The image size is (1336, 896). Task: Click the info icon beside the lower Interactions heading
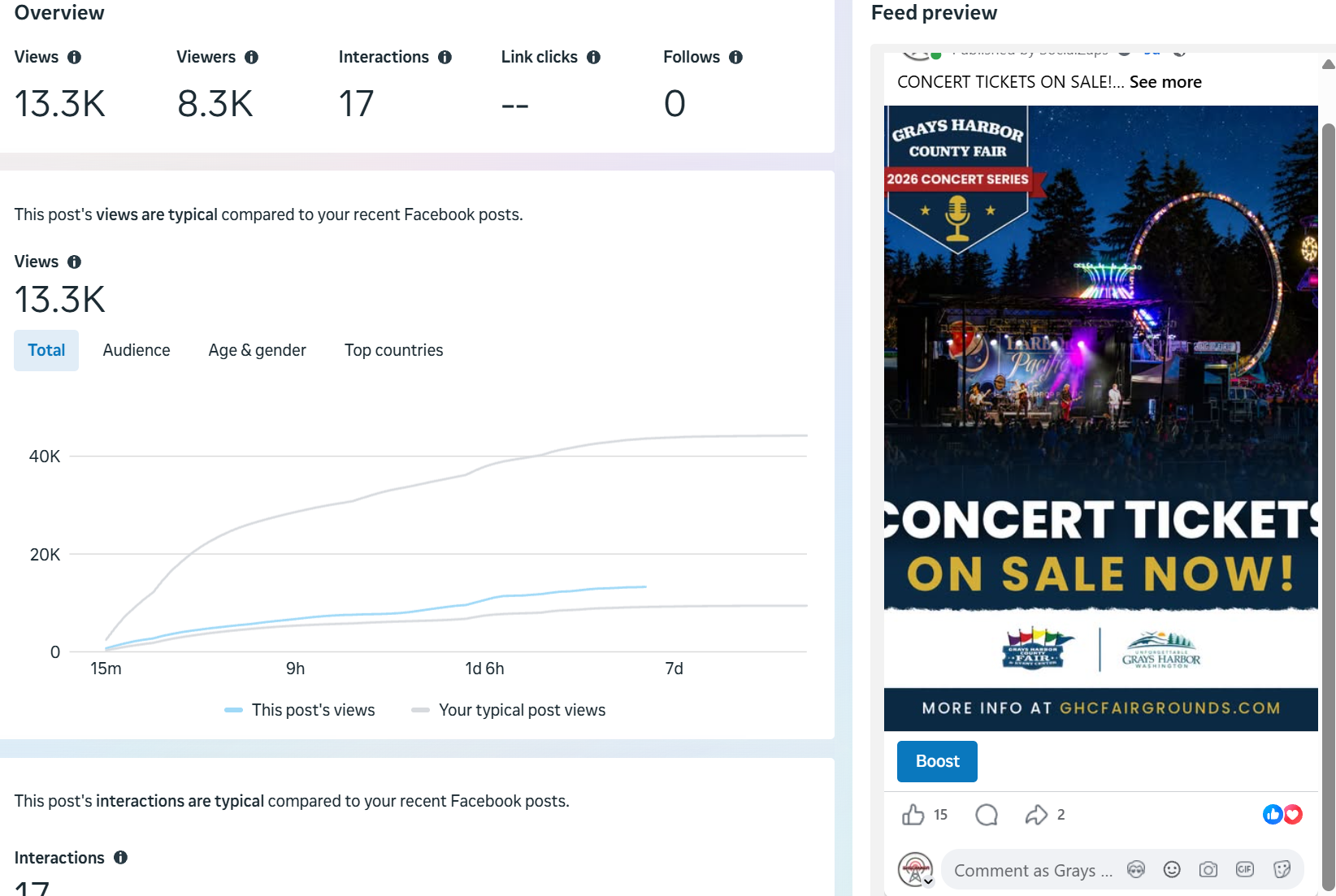click(x=120, y=857)
